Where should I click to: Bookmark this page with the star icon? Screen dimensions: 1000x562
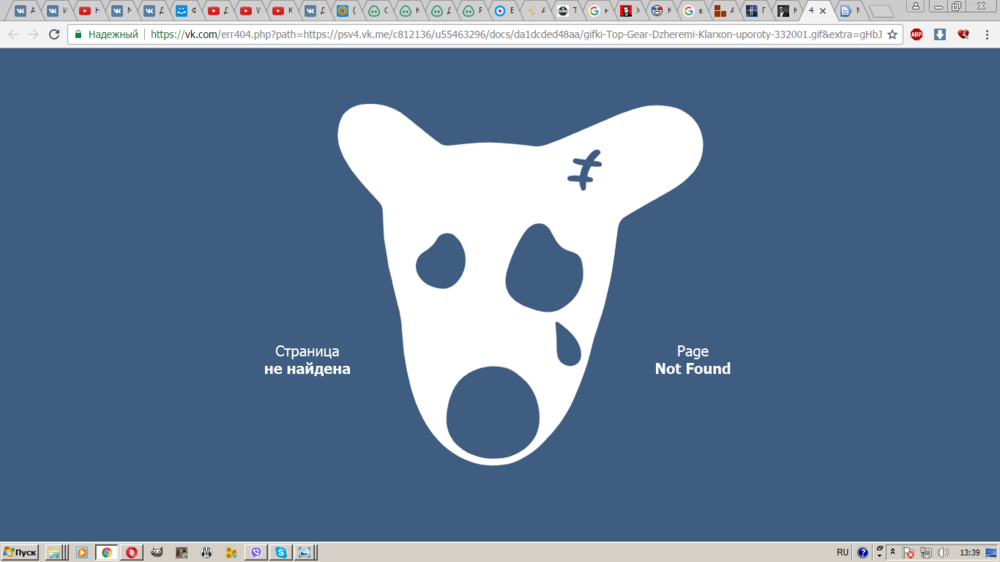click(x=892, y=34)
